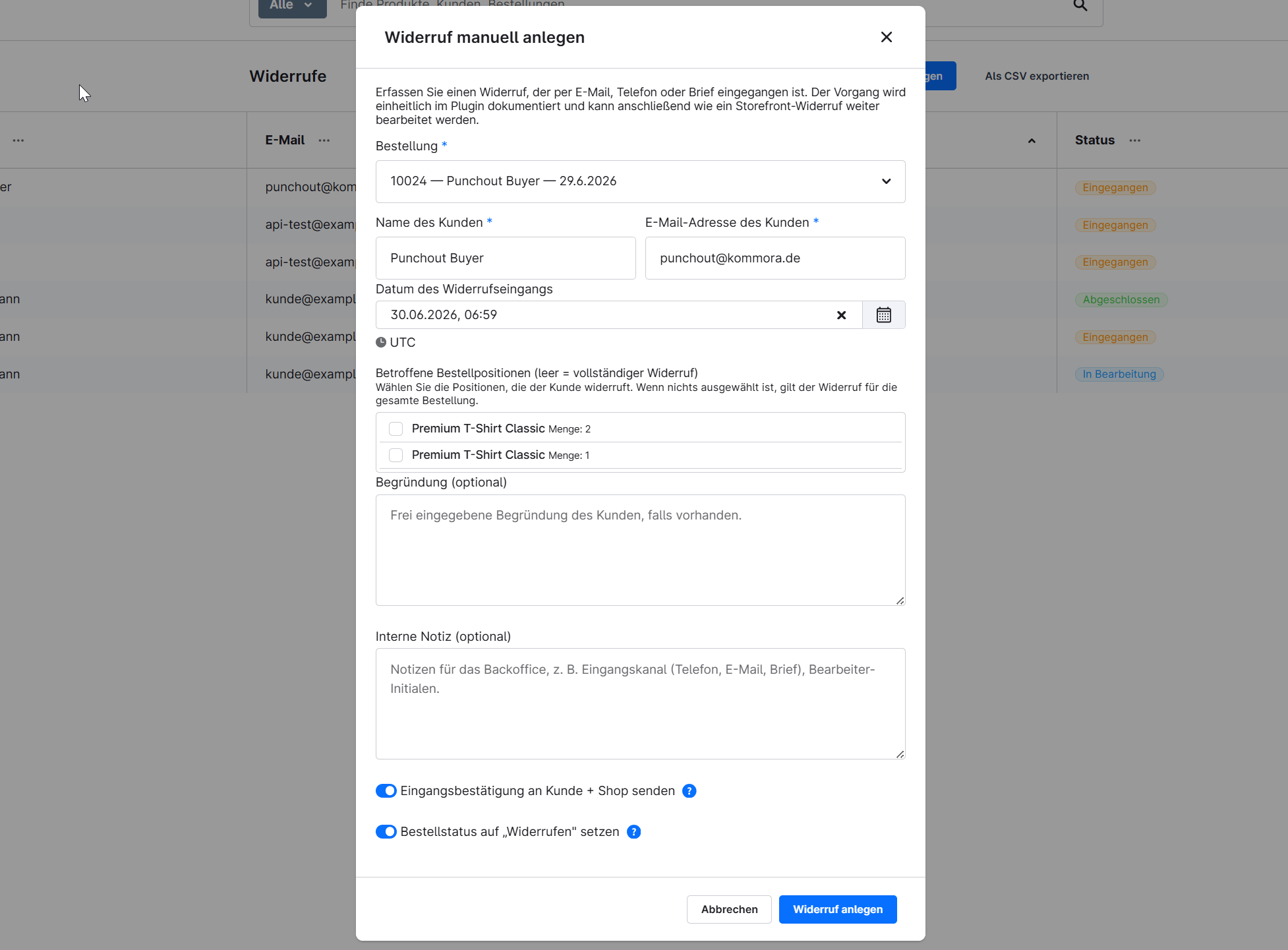Image resolution: width=1288 pixels, height=950 pixels.
Task: Click the Abbrechen button
Action: (x=729, y=909)
